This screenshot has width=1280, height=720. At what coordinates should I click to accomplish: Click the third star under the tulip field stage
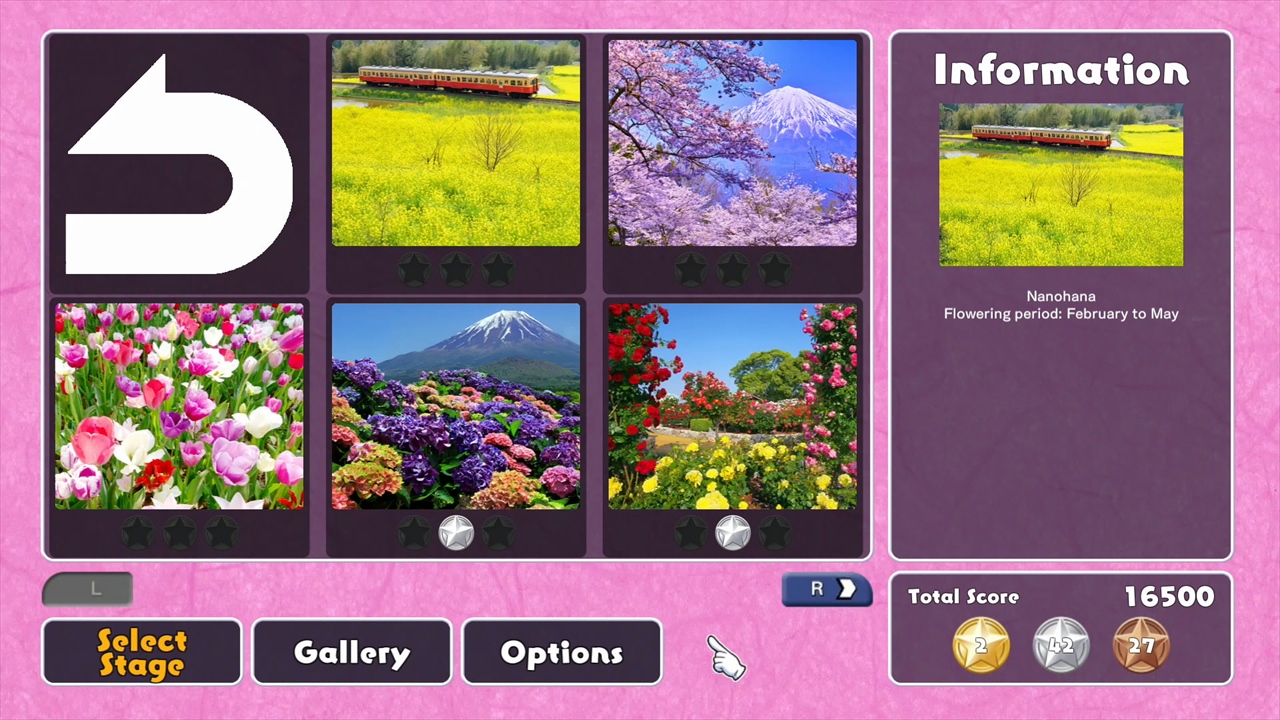point(221,533)
